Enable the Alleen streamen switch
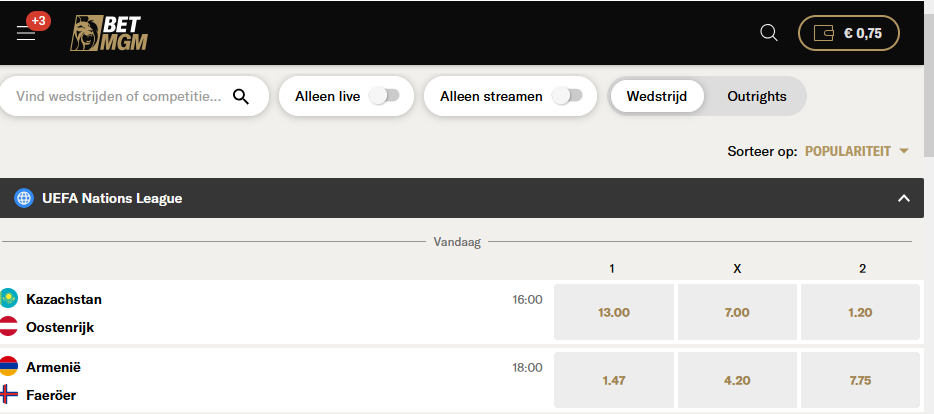 click(567, 96)
